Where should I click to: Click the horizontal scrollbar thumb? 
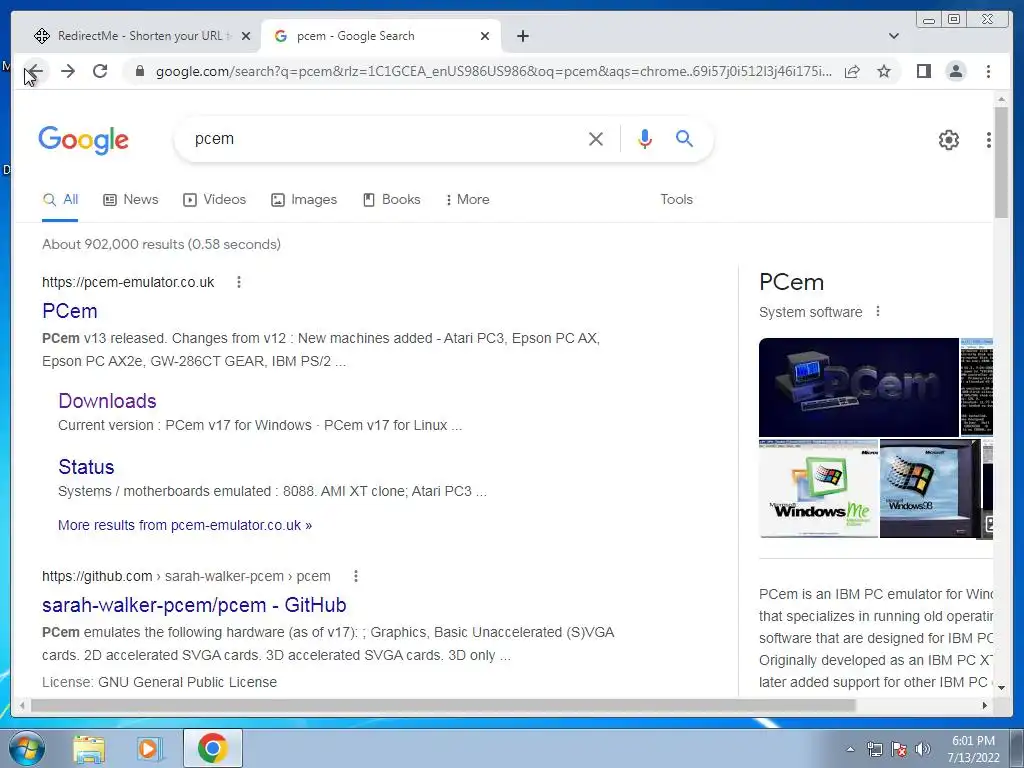[x=443, y=705]
